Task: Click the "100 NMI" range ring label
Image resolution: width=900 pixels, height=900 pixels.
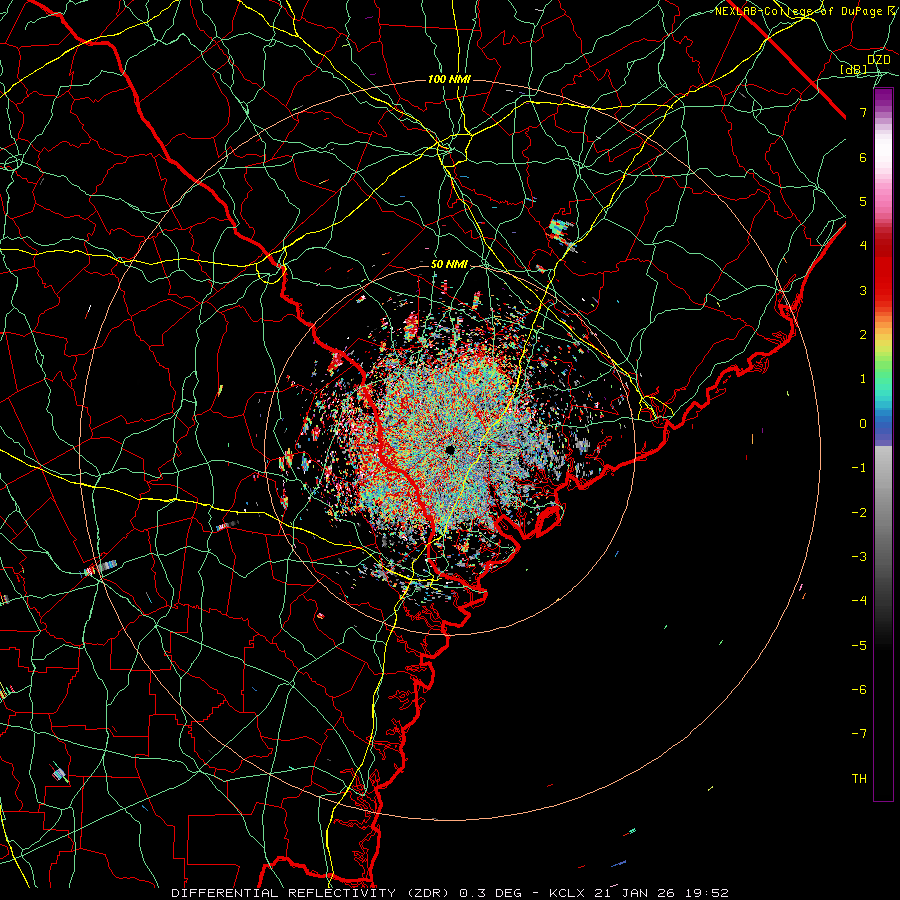Action: pos(449,79)
